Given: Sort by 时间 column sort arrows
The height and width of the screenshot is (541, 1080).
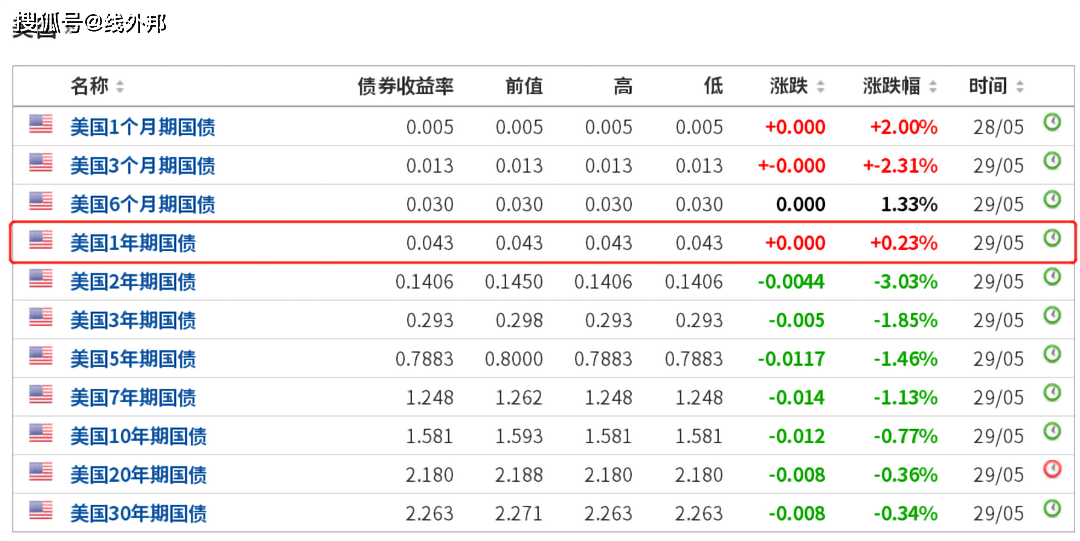Looking at the screenshot, I should click(x=1020, y=87).
